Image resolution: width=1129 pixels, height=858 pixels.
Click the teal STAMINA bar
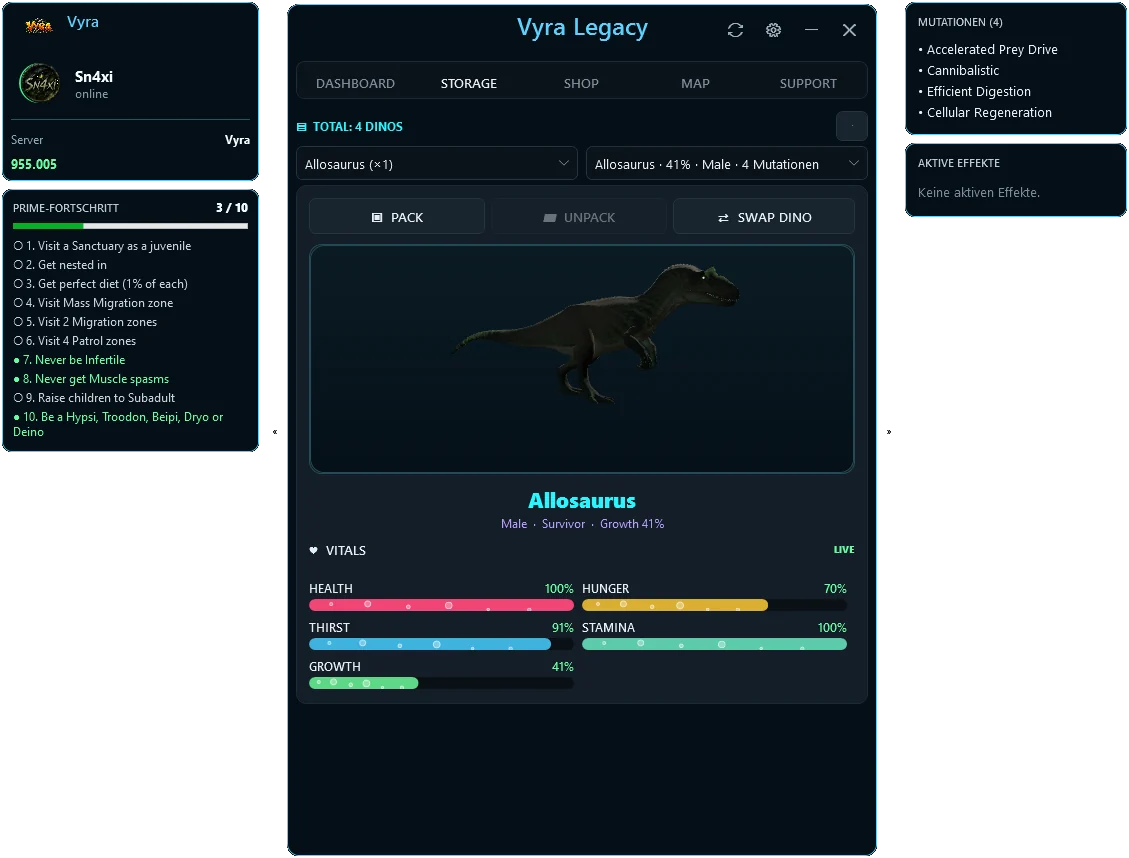coord(714,644)
